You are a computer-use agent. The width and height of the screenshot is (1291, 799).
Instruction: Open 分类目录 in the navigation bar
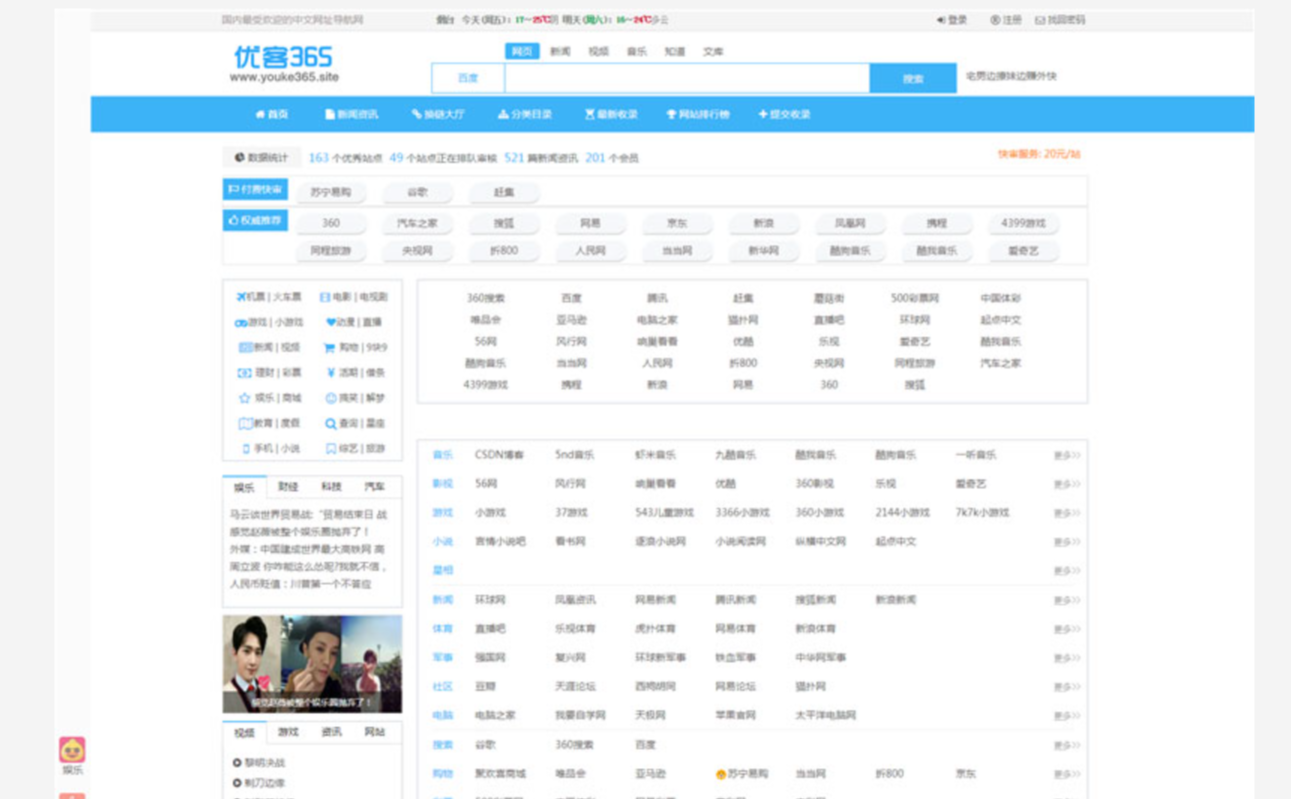pyautogui.click(x=525, y=114)
